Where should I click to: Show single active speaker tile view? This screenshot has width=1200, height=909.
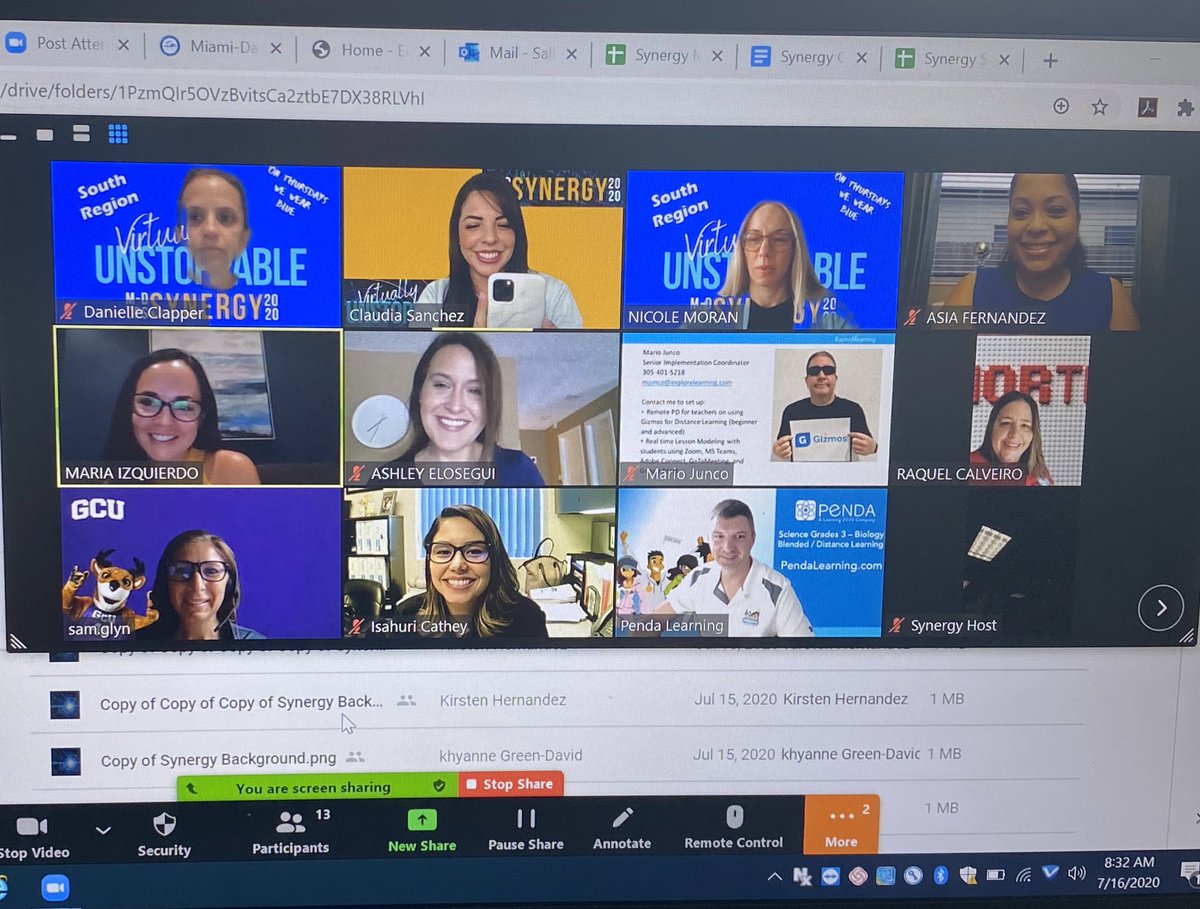[45, 134]
